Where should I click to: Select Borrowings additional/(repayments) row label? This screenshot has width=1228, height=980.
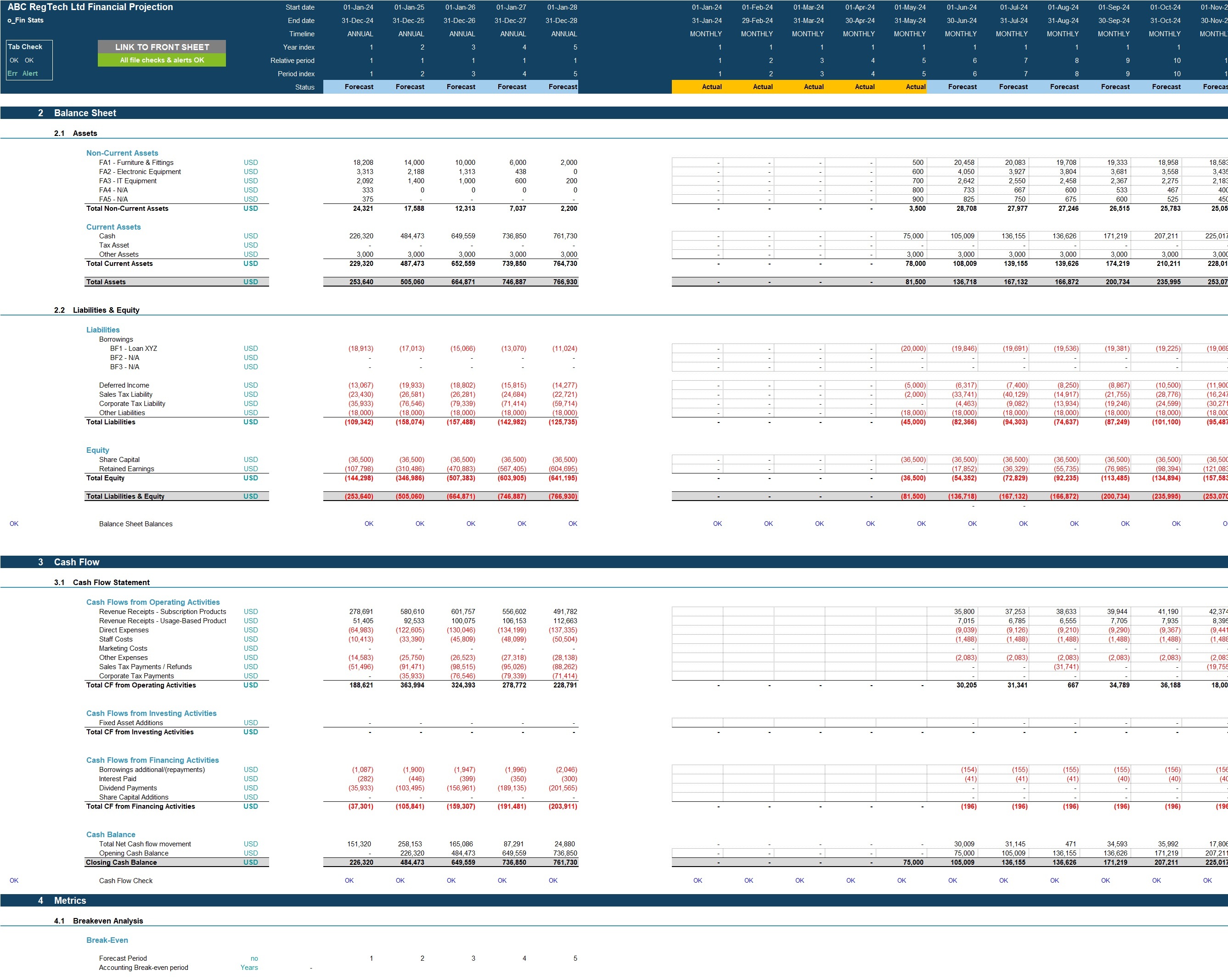[x=152, y=769]
